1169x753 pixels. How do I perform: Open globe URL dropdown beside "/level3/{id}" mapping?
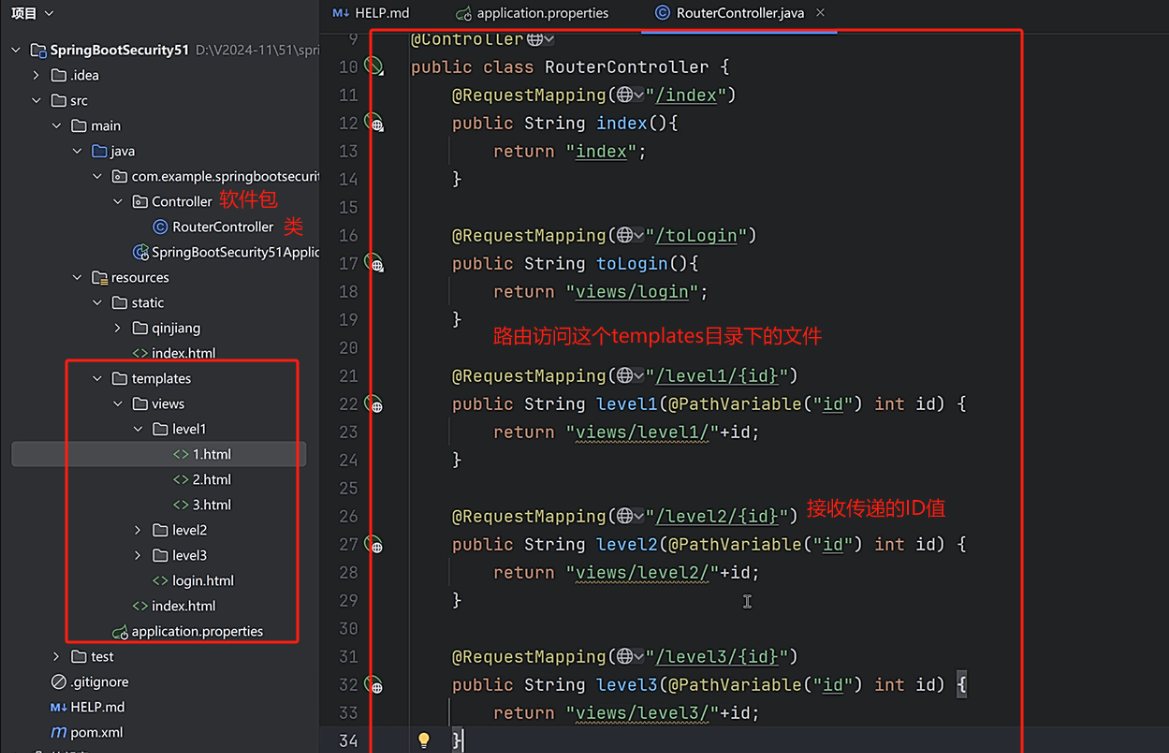[x=630, y=657]
